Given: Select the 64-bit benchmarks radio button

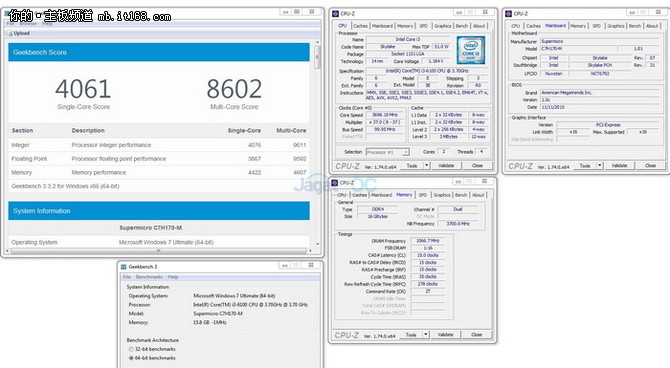Looking at the screenshot, I should (131, 358).
